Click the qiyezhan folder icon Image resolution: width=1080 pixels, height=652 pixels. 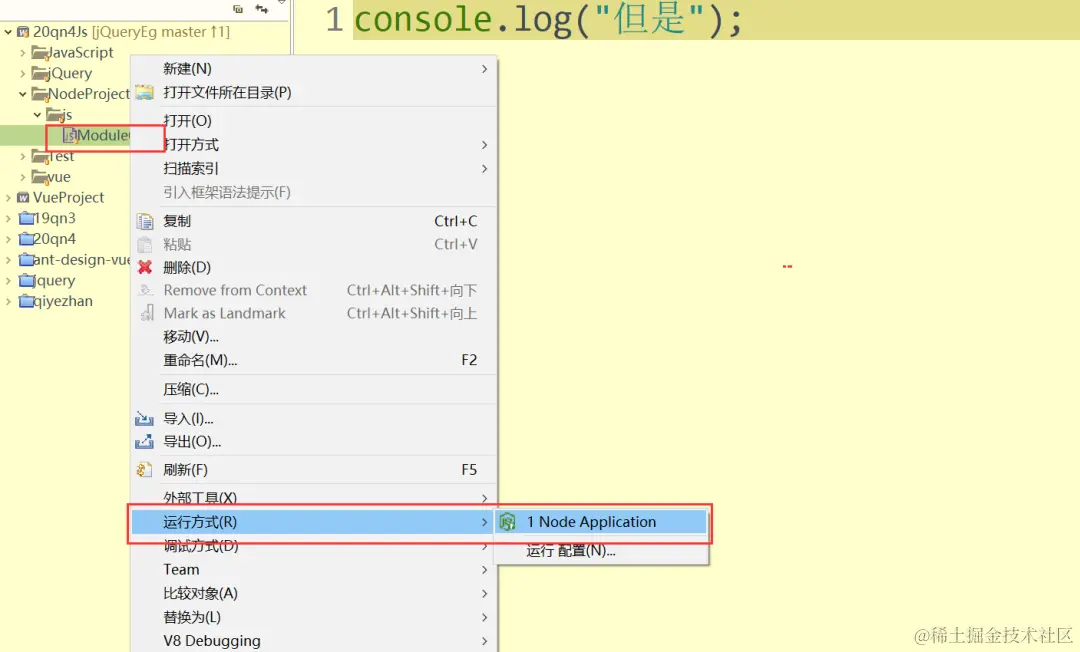[26, 301]
